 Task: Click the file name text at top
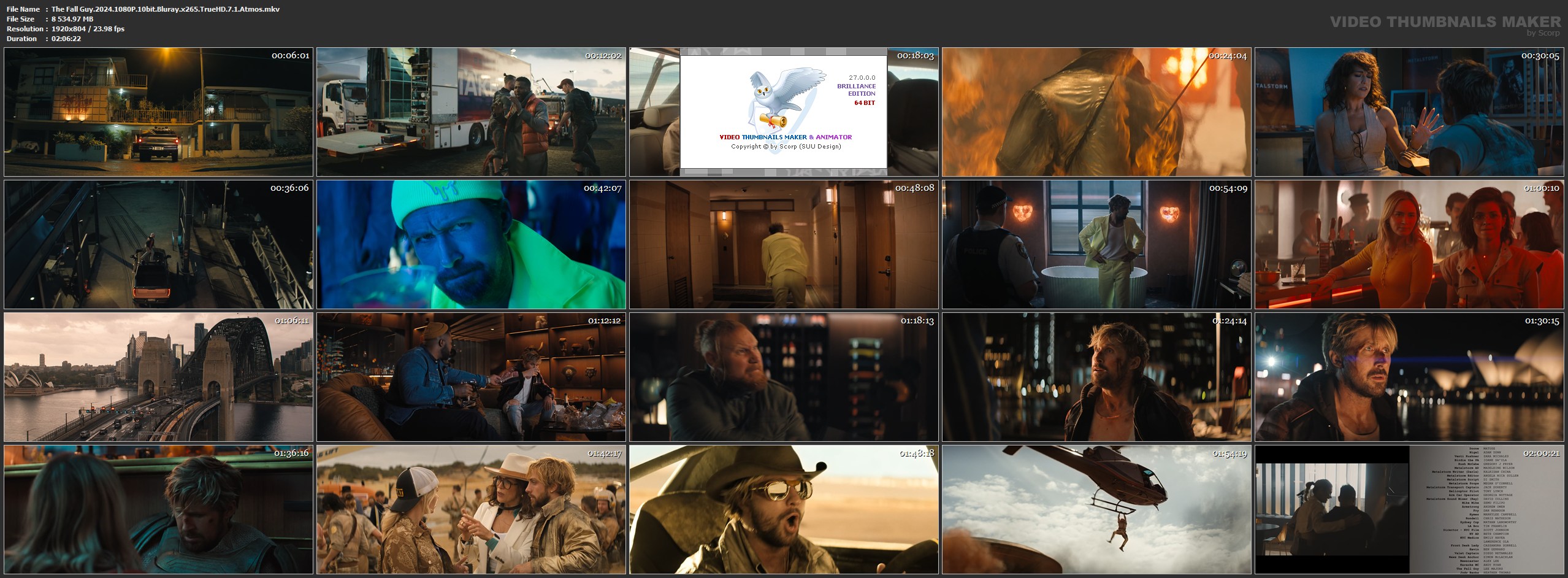click(x=166, y=9)
